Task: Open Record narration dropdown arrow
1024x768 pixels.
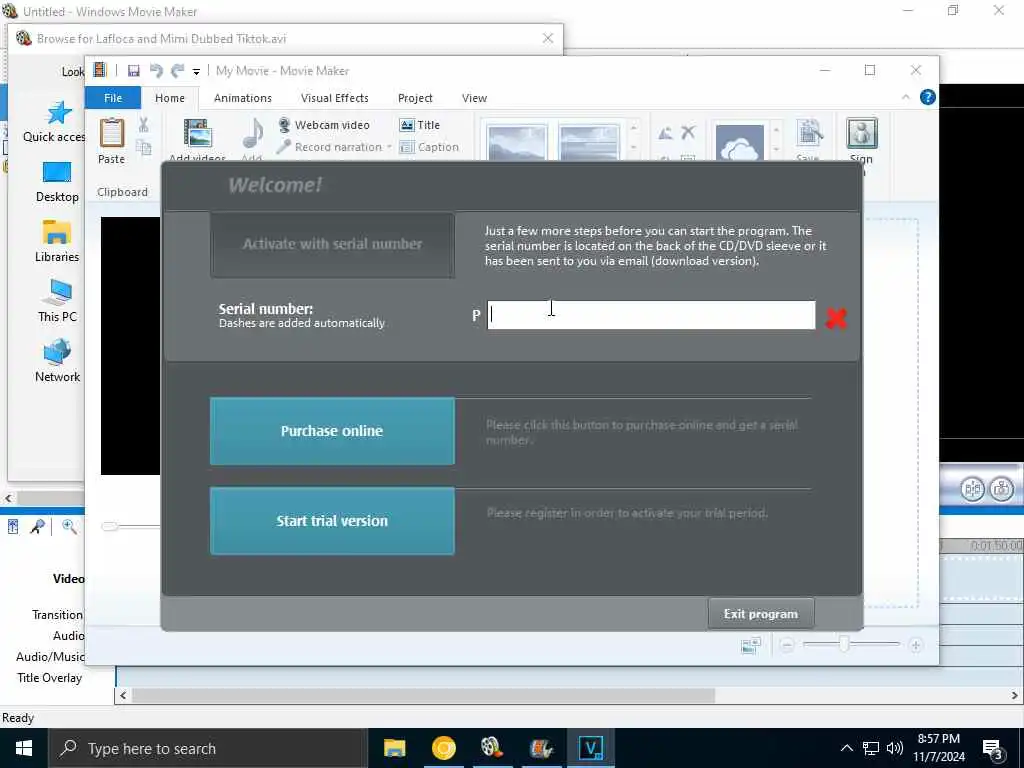Action: (389, 147)
